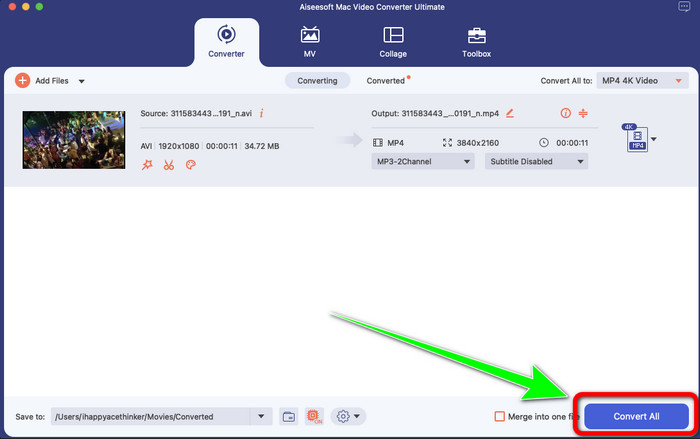Image resolution: width=700 pixels, height=439 pixels.
Task: Click the output duration clock icon
Action: coord(544,143)
